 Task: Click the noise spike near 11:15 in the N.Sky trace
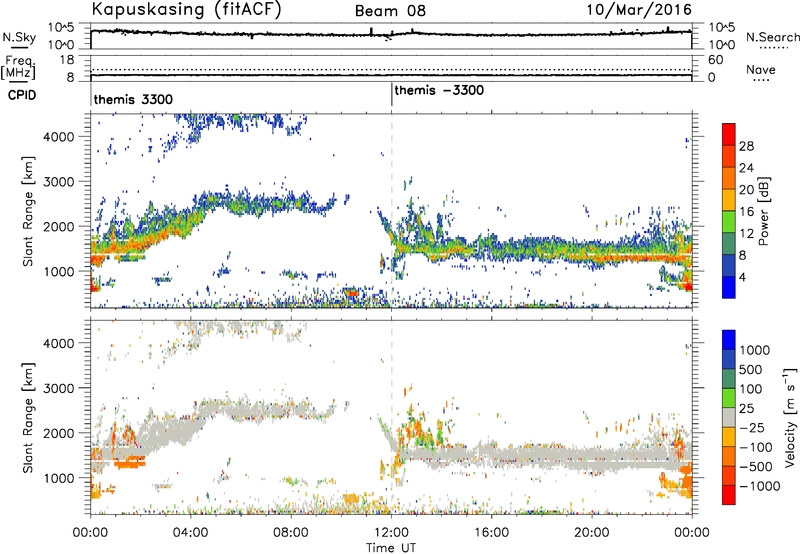click(x=371, y=31)
